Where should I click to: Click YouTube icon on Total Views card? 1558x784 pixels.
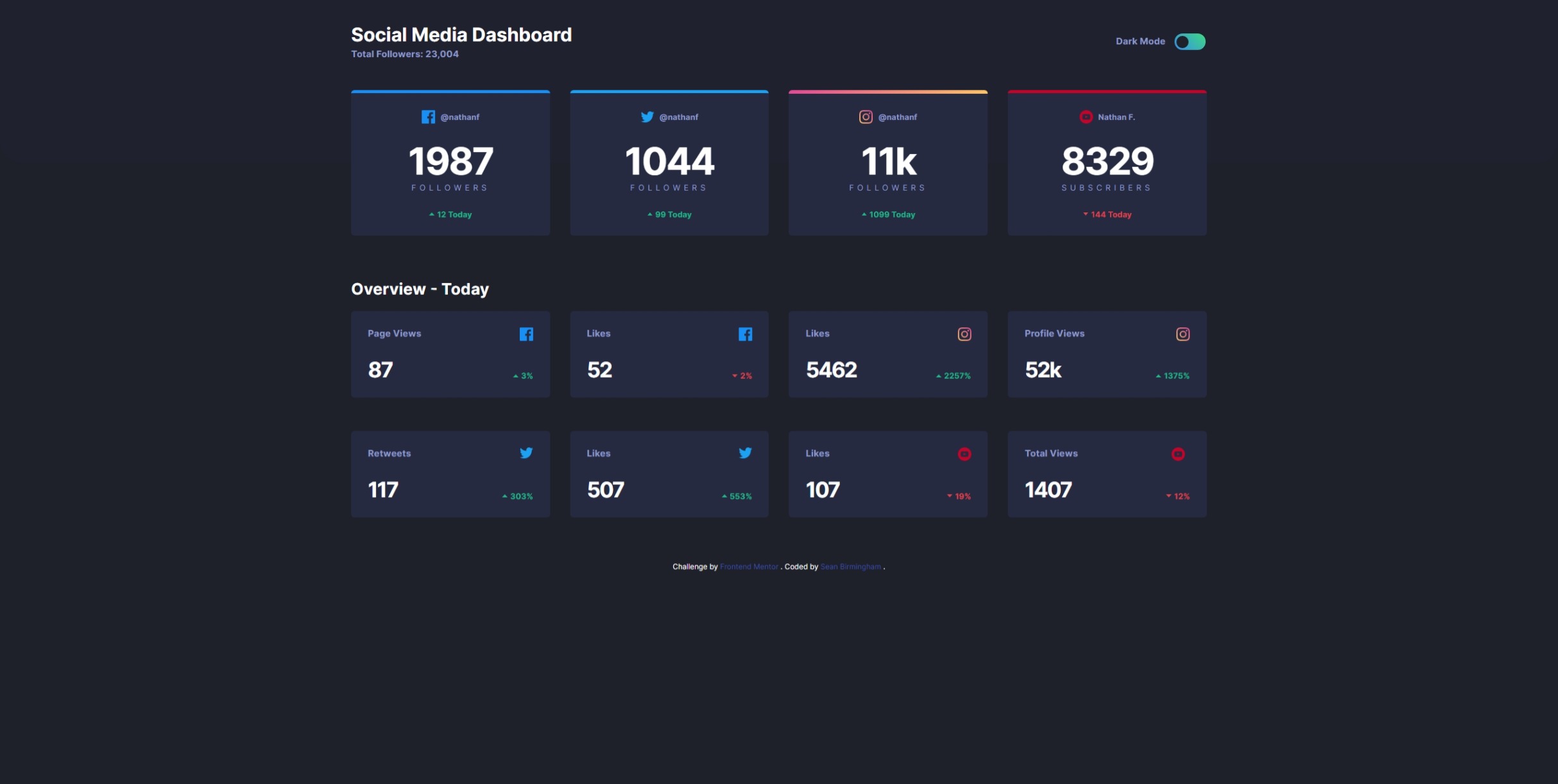click(1177, 454)
